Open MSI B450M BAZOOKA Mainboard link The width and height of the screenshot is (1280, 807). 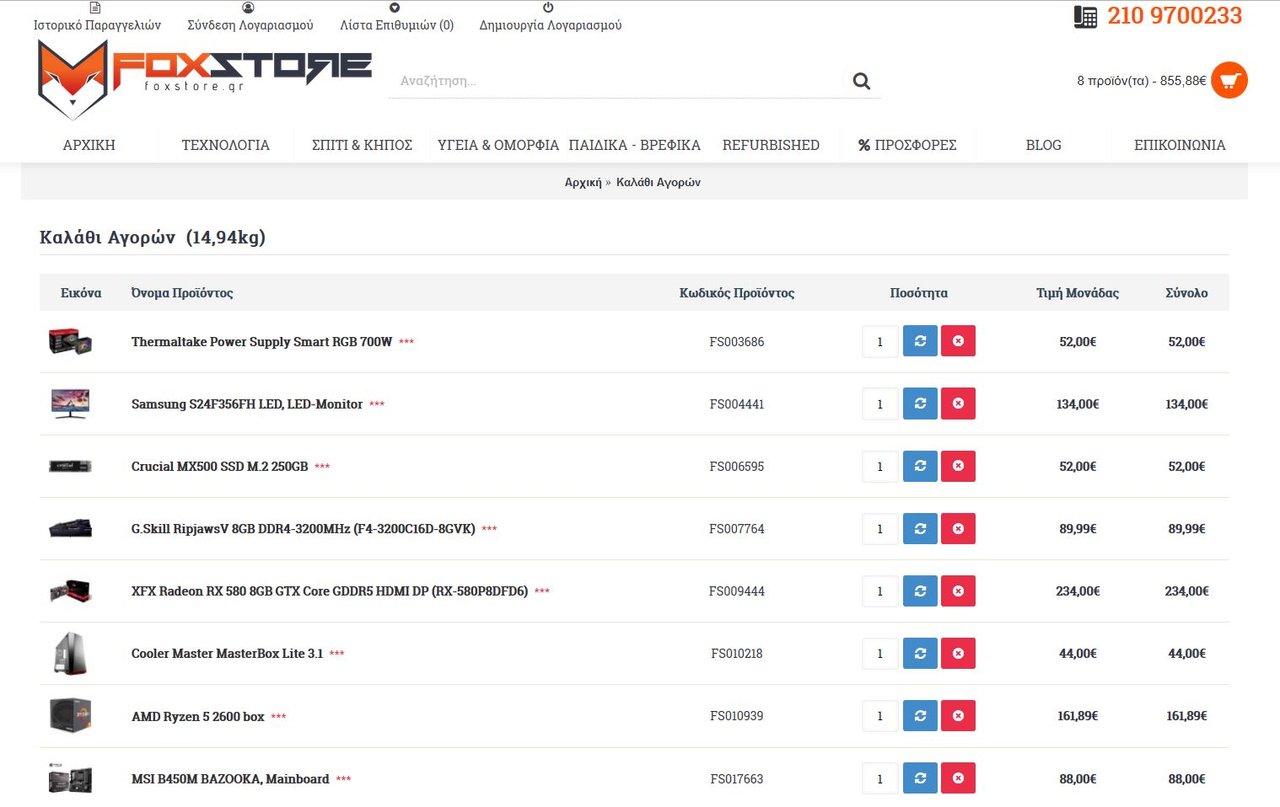pos(230,779)
